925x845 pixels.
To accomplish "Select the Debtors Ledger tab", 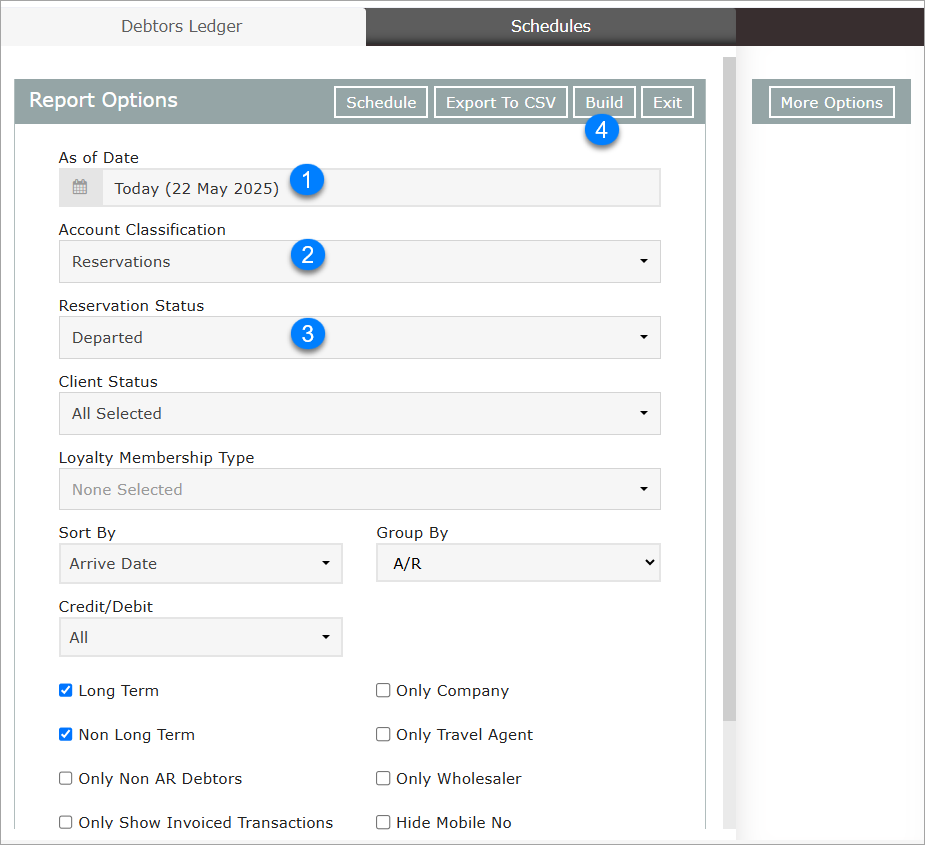I will click(182, 27).
